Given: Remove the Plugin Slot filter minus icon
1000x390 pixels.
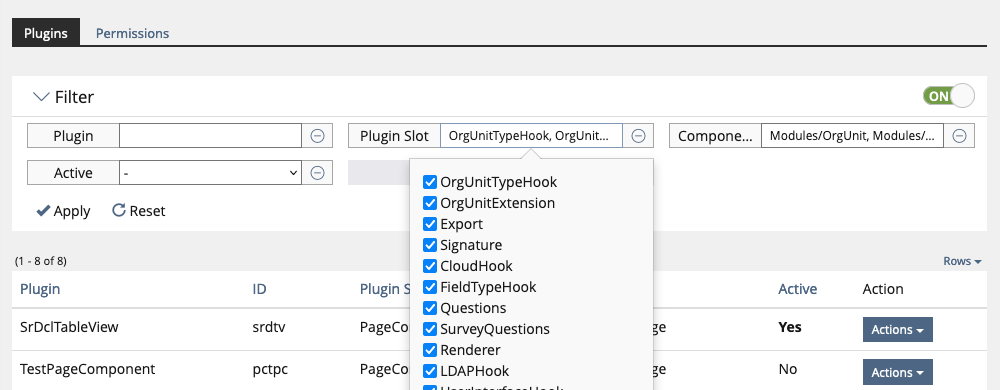Looking at the screenshot, I should (638, 136).
